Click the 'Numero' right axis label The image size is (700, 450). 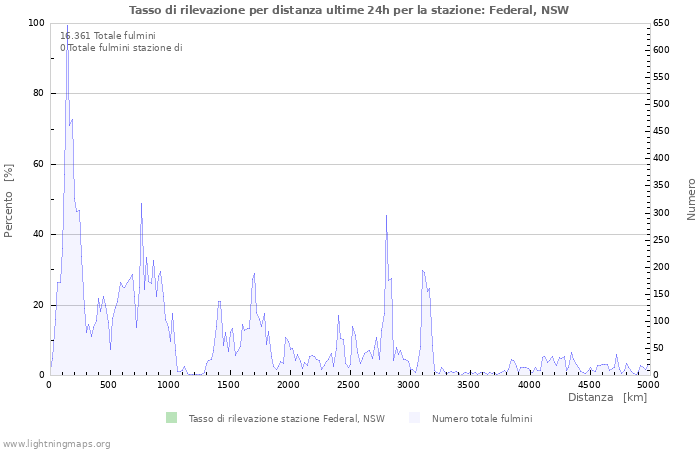(690, 199)
